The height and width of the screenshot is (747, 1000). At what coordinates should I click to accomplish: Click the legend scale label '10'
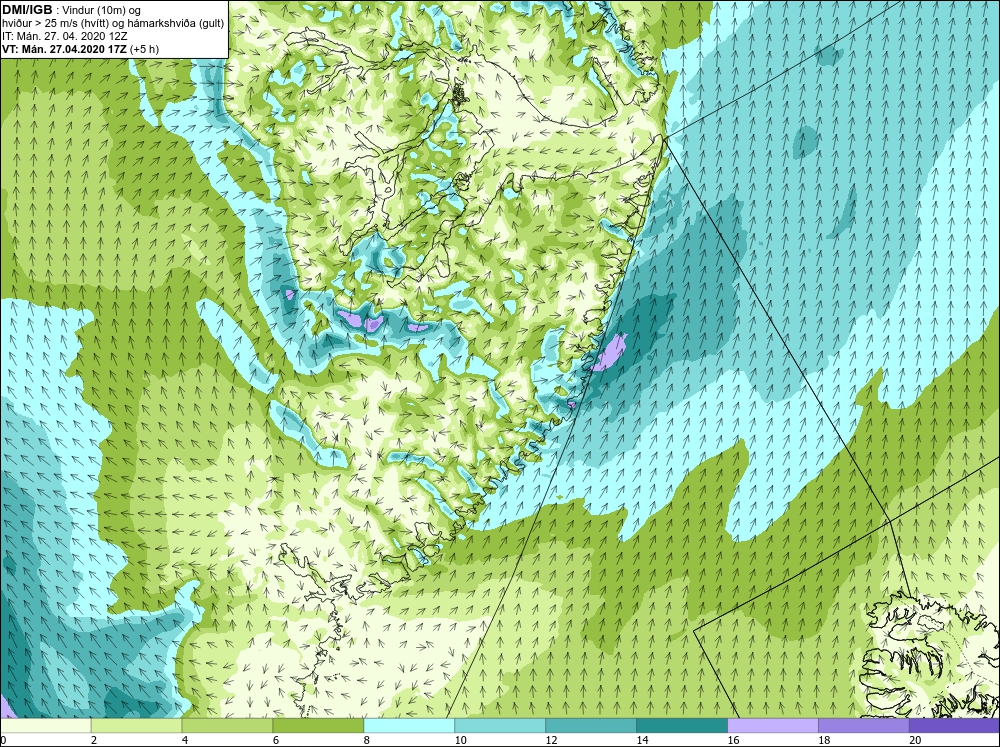460,740
